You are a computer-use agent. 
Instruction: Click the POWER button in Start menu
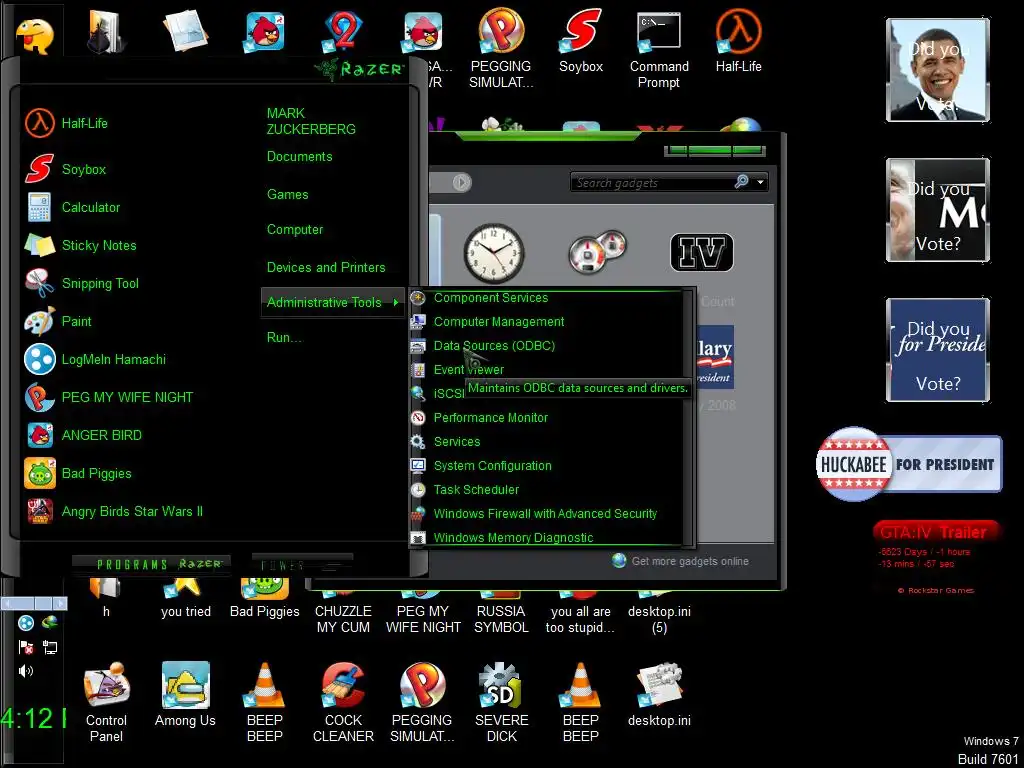tap(302, 566)
